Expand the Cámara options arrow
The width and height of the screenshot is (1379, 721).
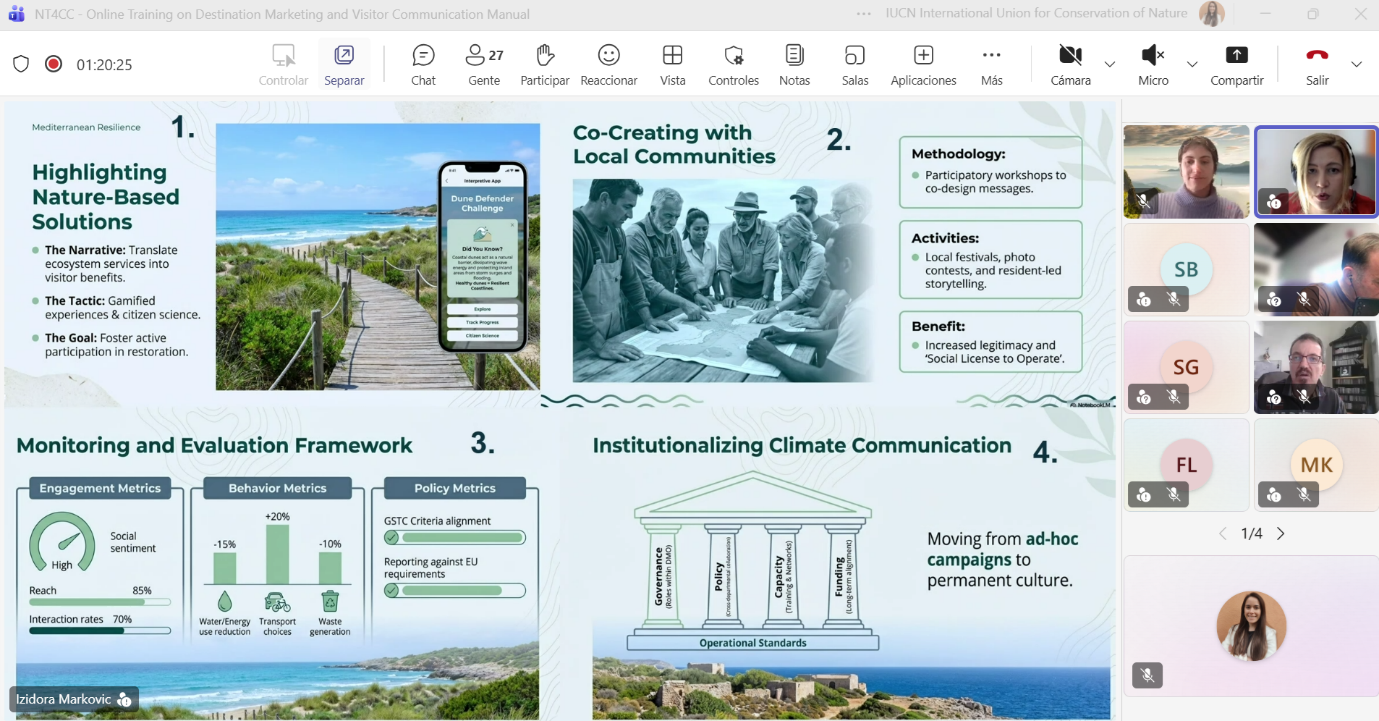point(1109,64)
